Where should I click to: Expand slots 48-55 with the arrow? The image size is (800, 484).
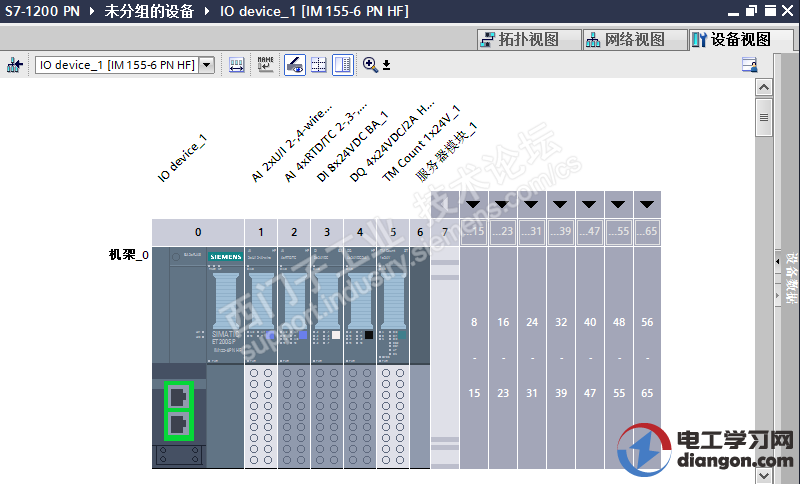click(618, 205)
